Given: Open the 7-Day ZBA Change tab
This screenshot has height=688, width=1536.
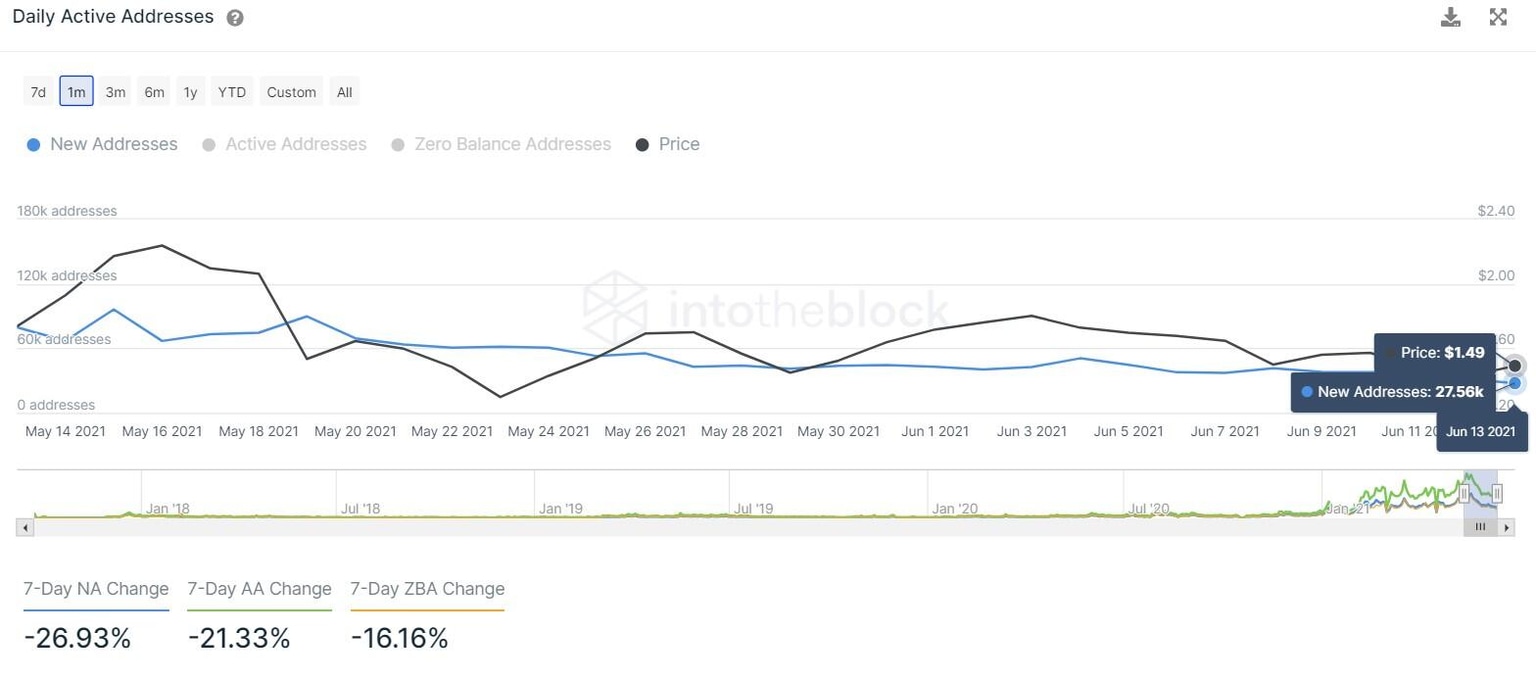Looking at the screenshot, I should tap(427, 589).
